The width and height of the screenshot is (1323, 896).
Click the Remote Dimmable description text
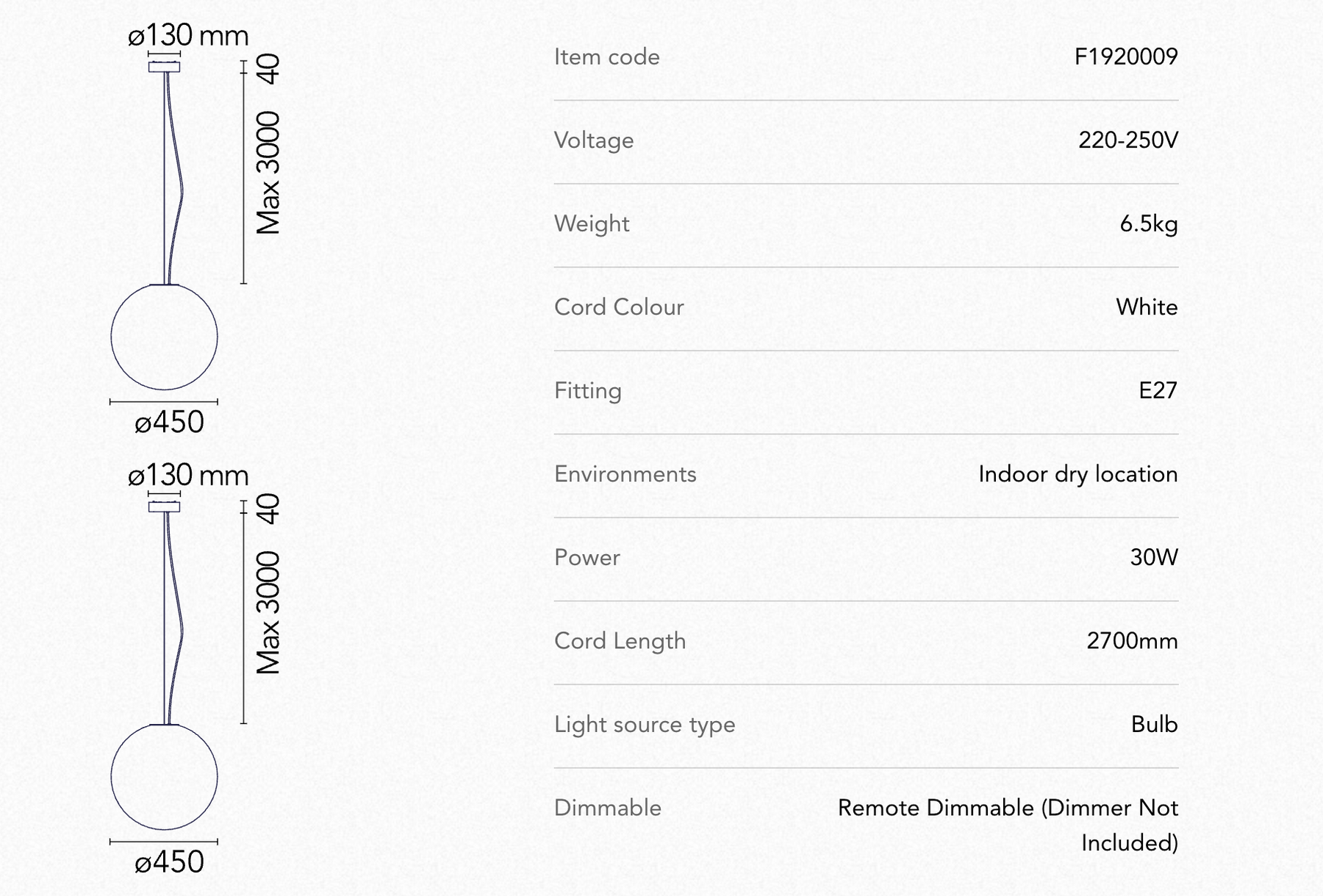(1008, 825)
